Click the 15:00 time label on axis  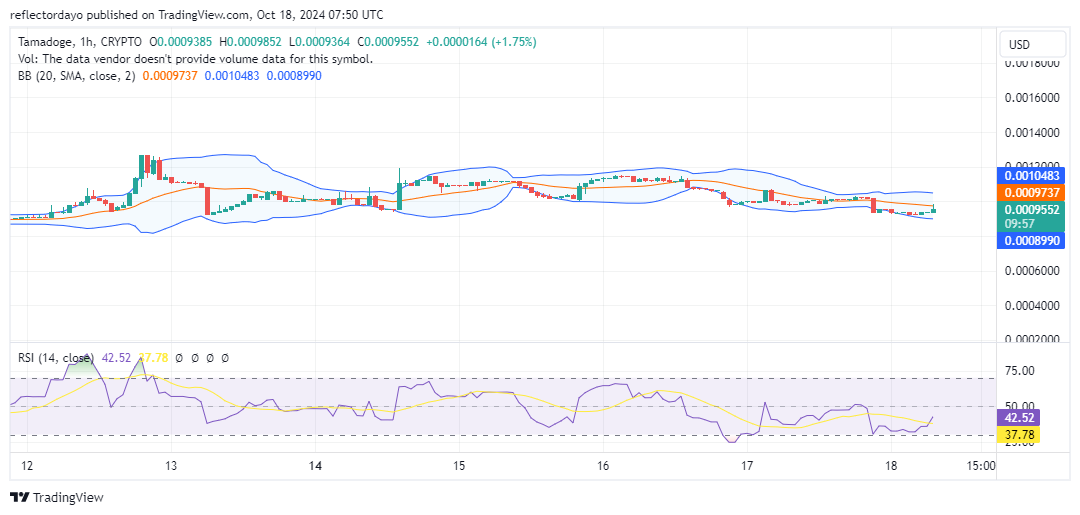coord(982,466)
